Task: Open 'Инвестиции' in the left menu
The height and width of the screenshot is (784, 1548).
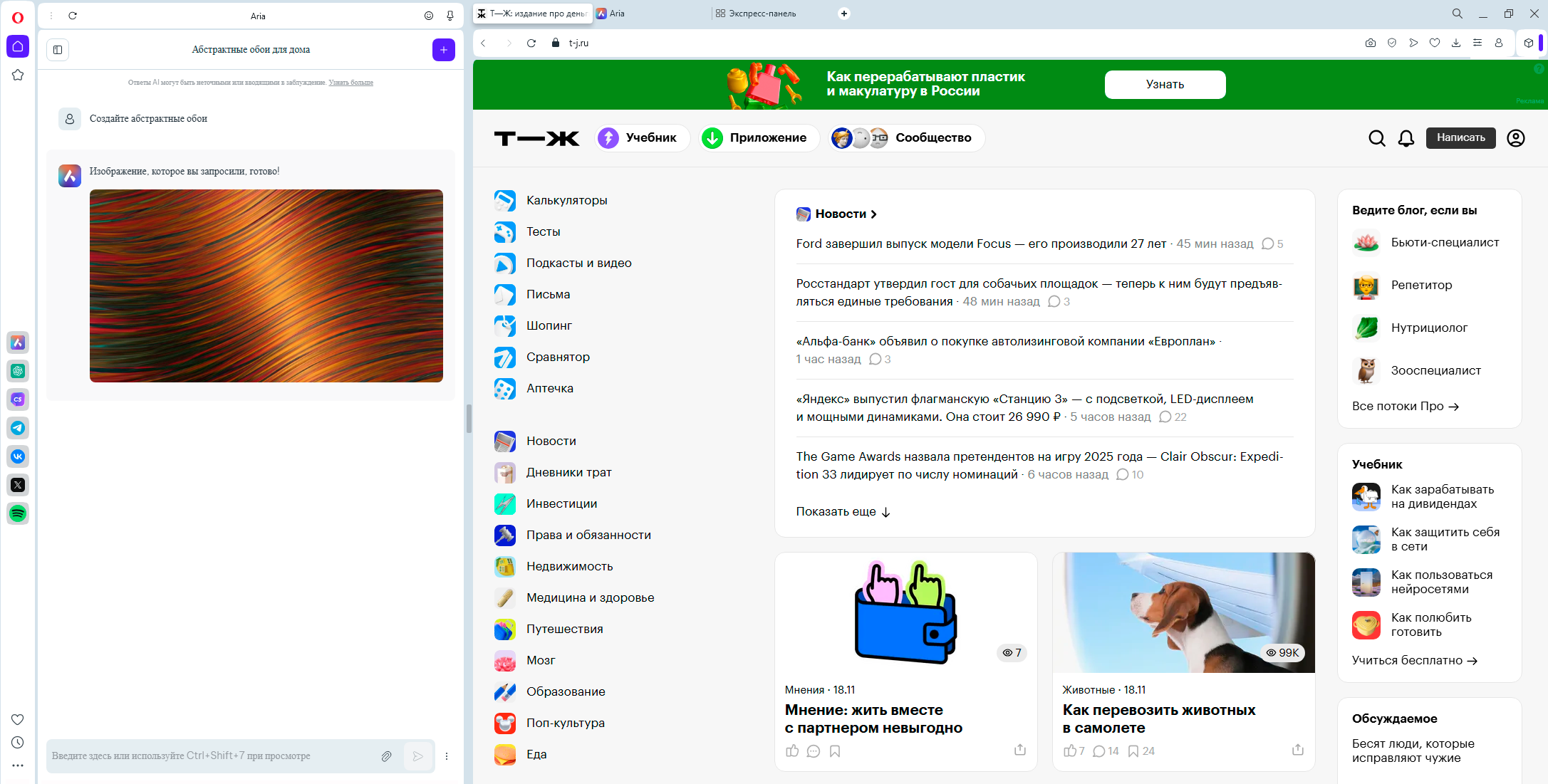Action: tap(561, 503)
